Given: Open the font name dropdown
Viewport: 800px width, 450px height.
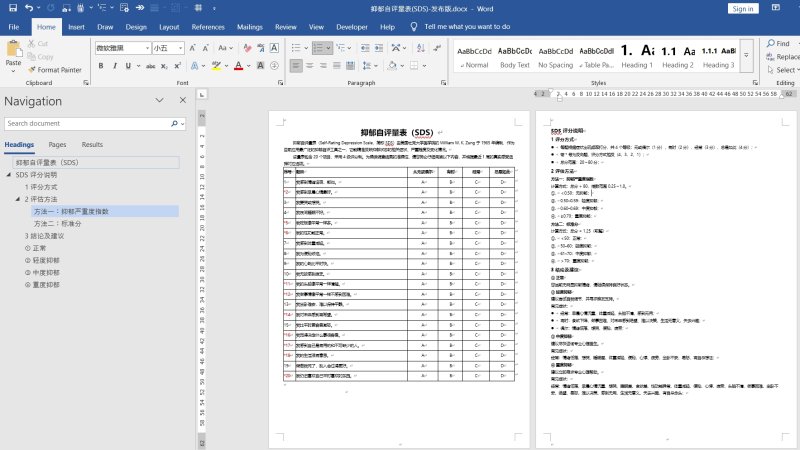Looking at the screenshot, I should (x=147, y=48).
